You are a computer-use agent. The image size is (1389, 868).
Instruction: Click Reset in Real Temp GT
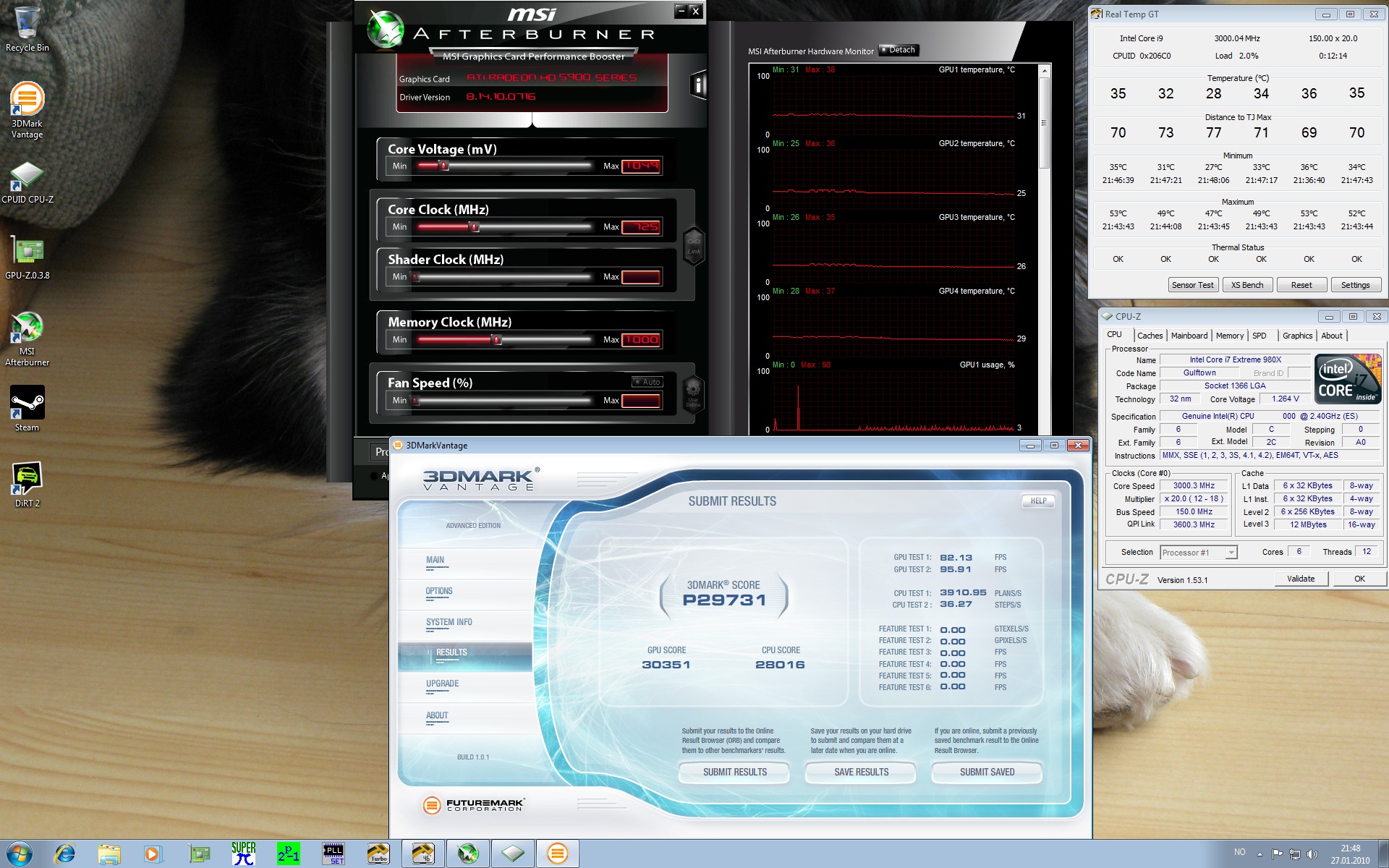click(1301, 285)
